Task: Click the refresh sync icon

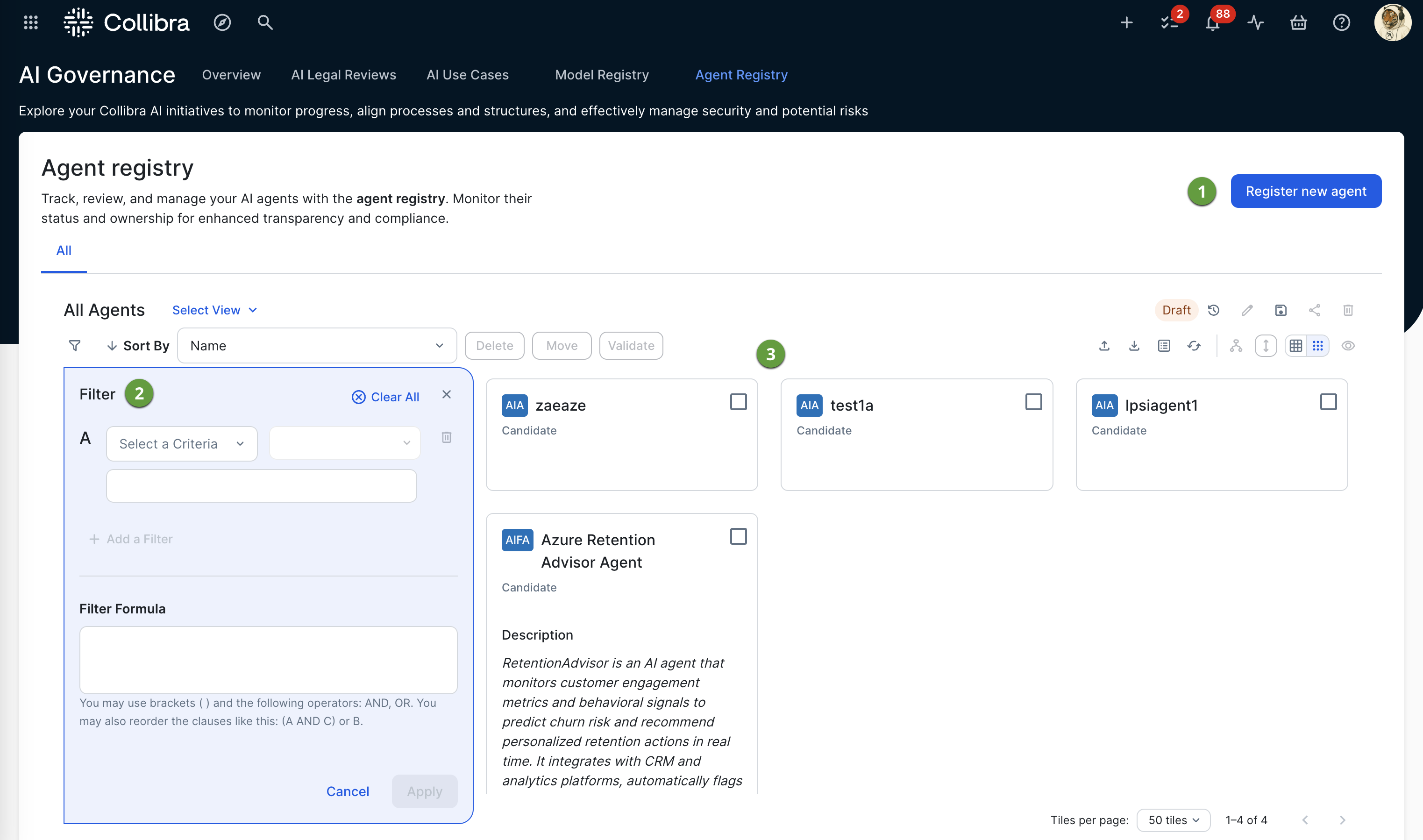Action: coord(1195,346)
